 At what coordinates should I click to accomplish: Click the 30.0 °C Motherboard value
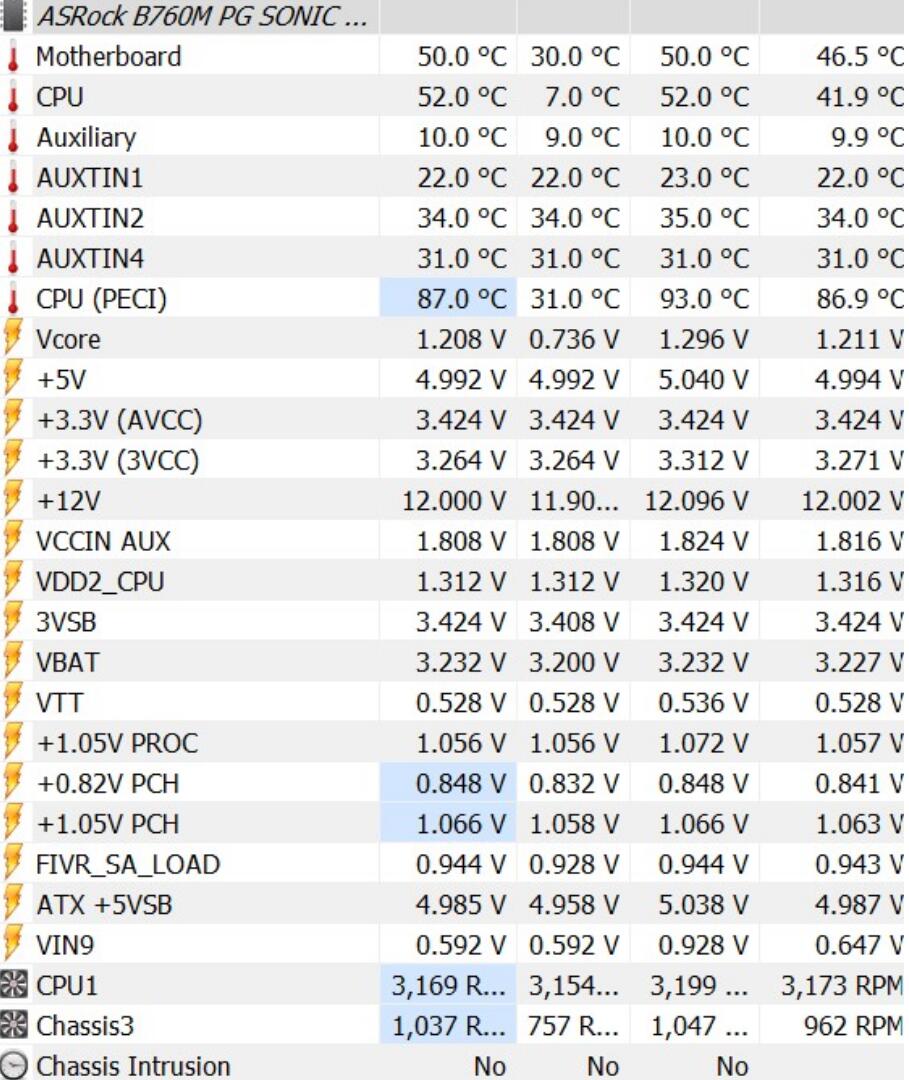[x=575, y=56]
